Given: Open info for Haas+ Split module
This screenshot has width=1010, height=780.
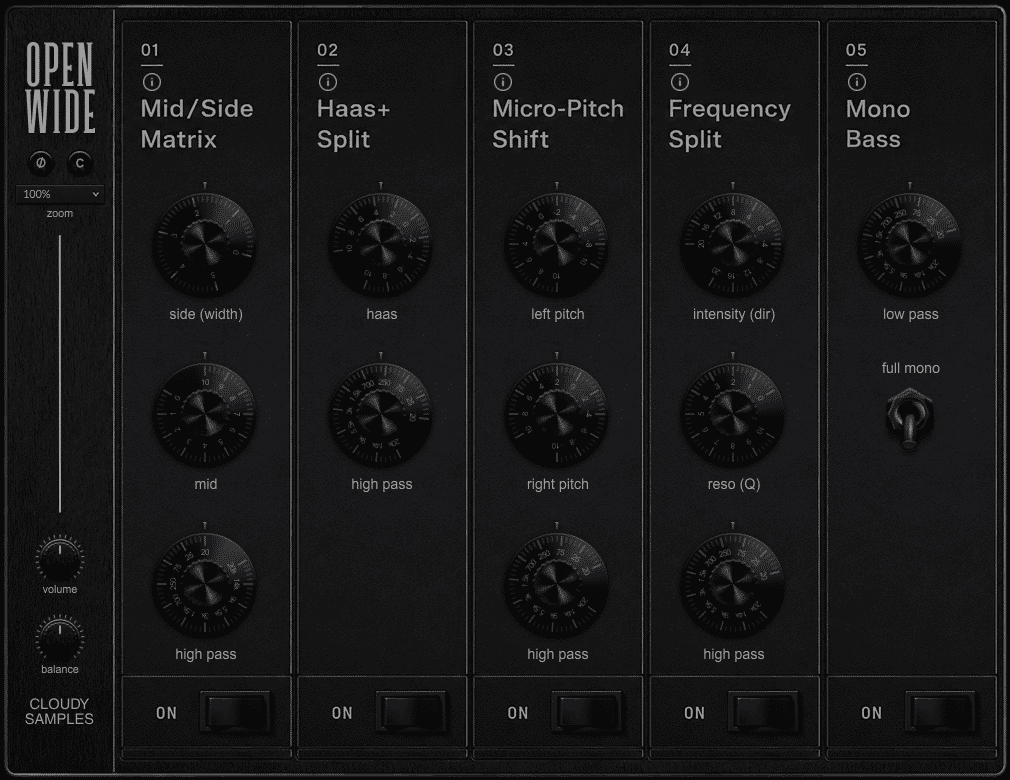Looking at the screenshot, I should coord(327,82).
